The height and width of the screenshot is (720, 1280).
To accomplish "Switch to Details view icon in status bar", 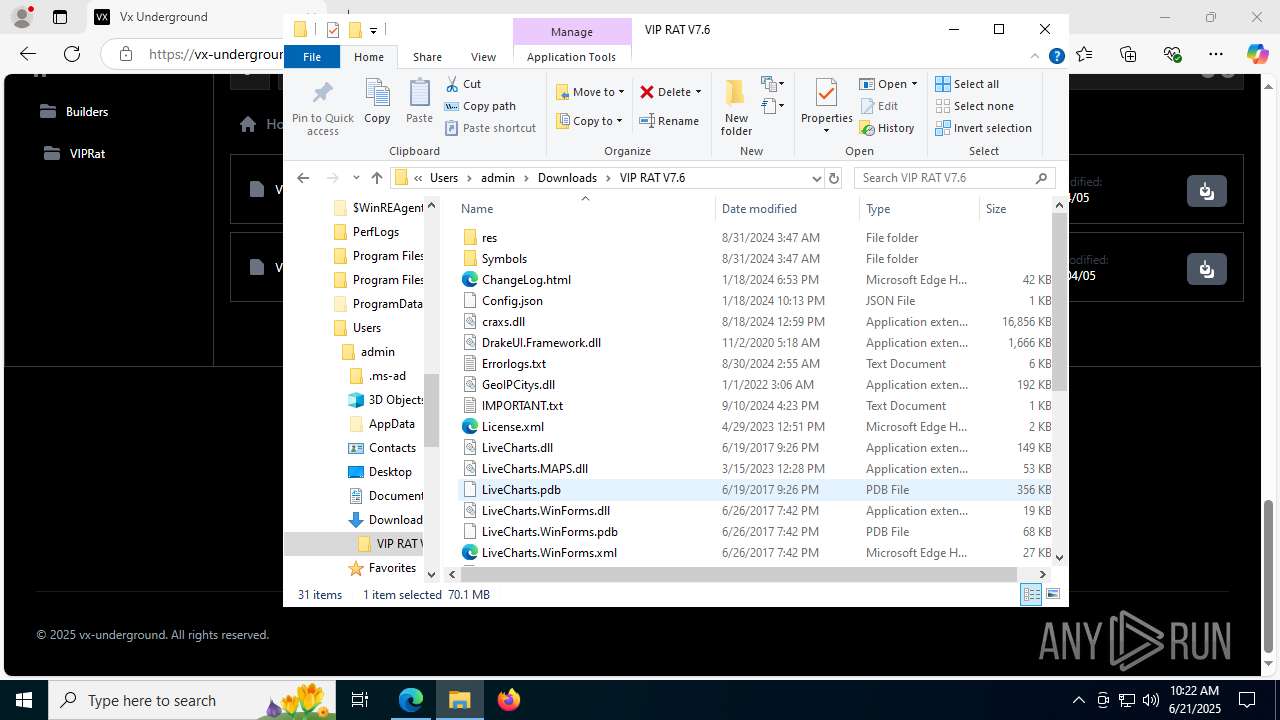I will point(1031,595).
